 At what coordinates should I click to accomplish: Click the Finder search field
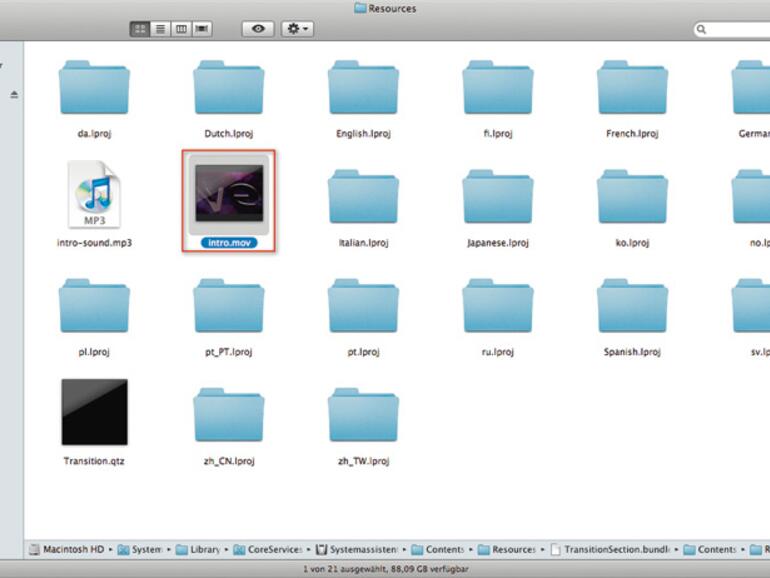pyautogui.click(x=732, y=29)
